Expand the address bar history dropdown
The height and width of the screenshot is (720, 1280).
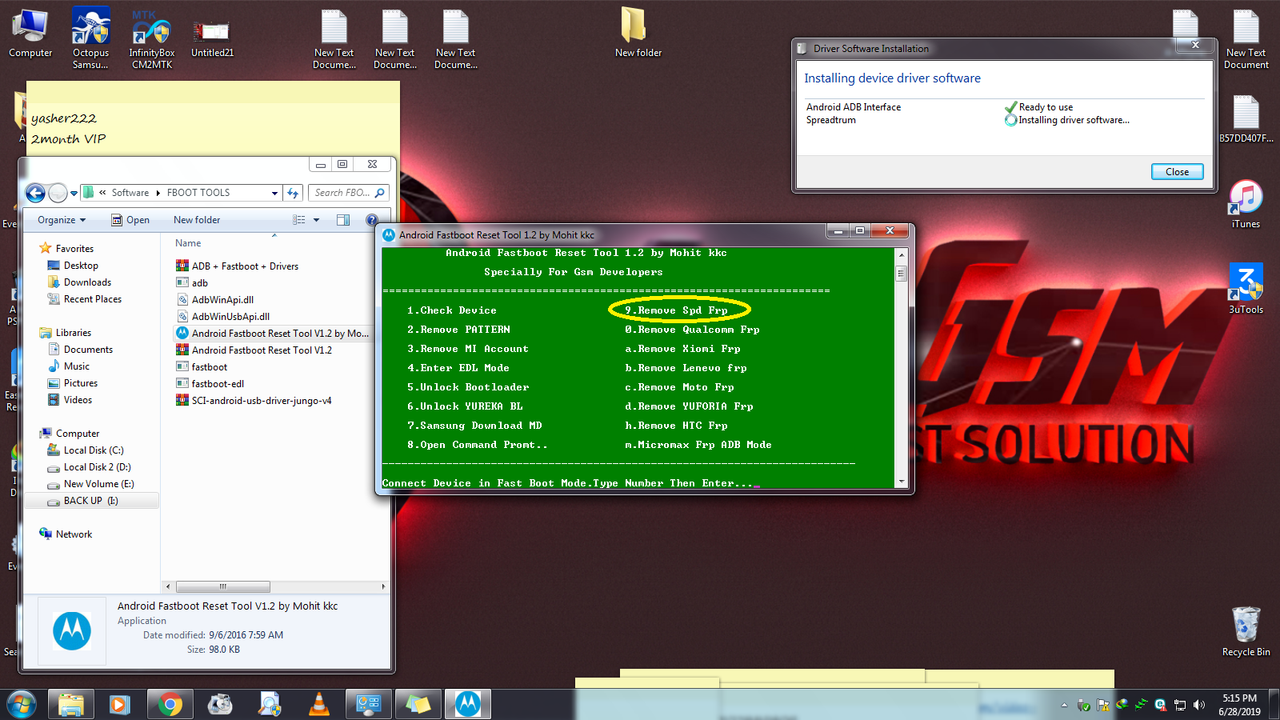(x=275, y=193)
